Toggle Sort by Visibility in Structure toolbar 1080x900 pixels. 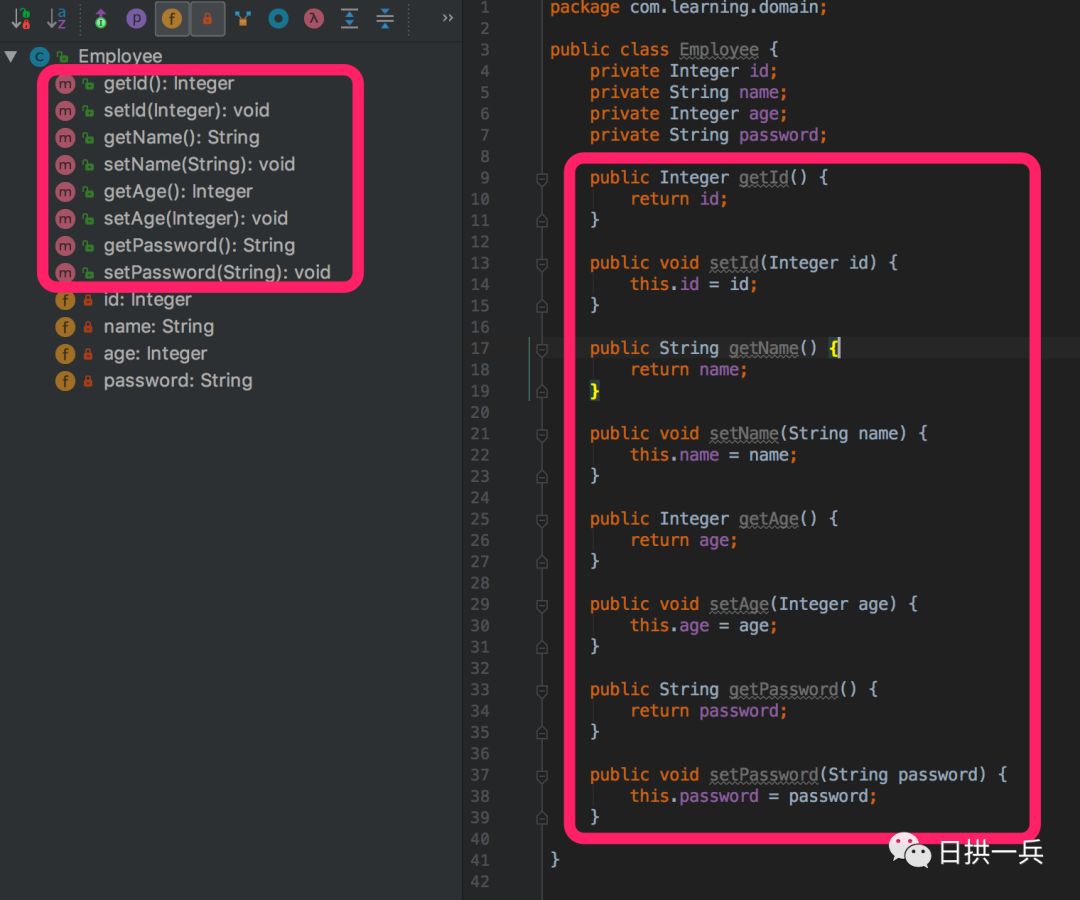21,19
